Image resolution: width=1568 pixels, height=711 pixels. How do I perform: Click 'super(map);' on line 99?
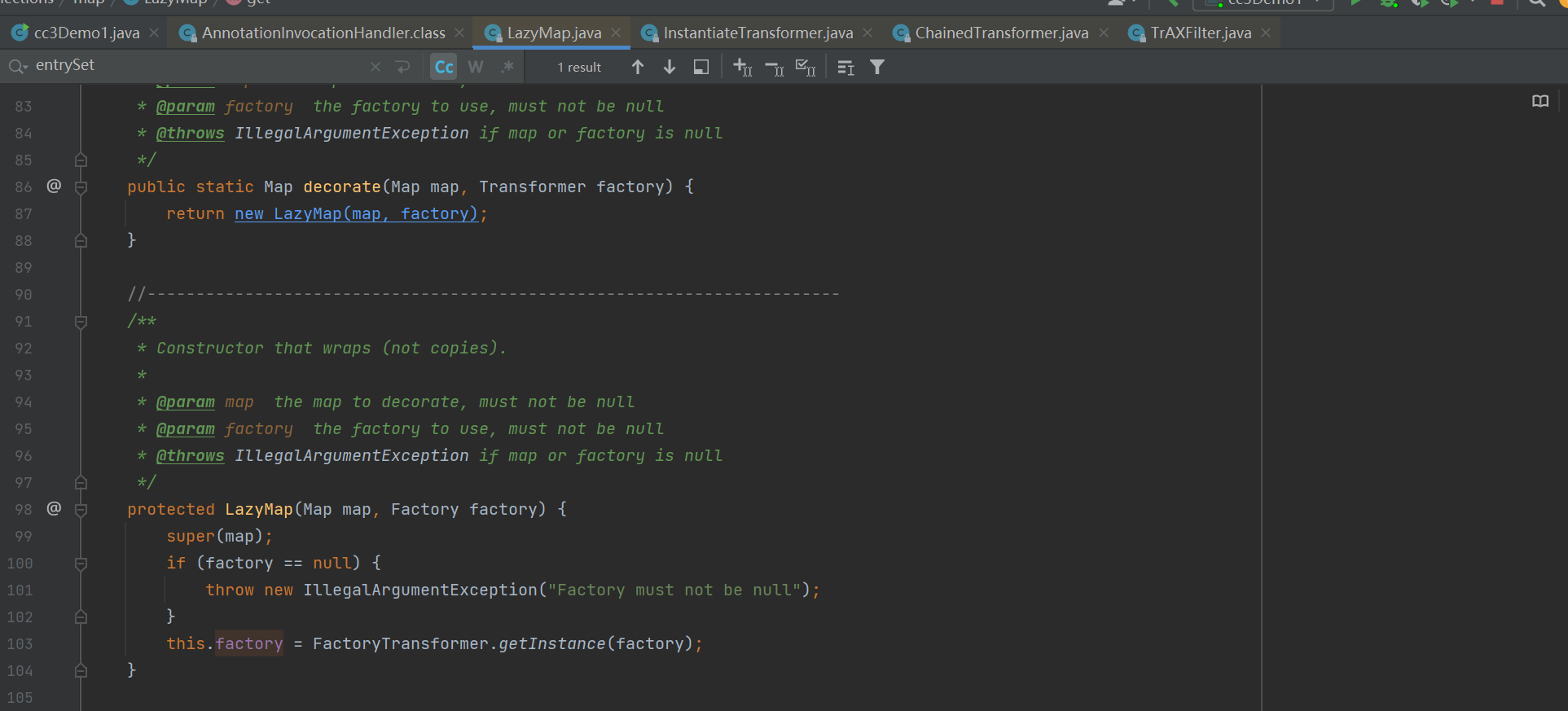tap(219, 536)
